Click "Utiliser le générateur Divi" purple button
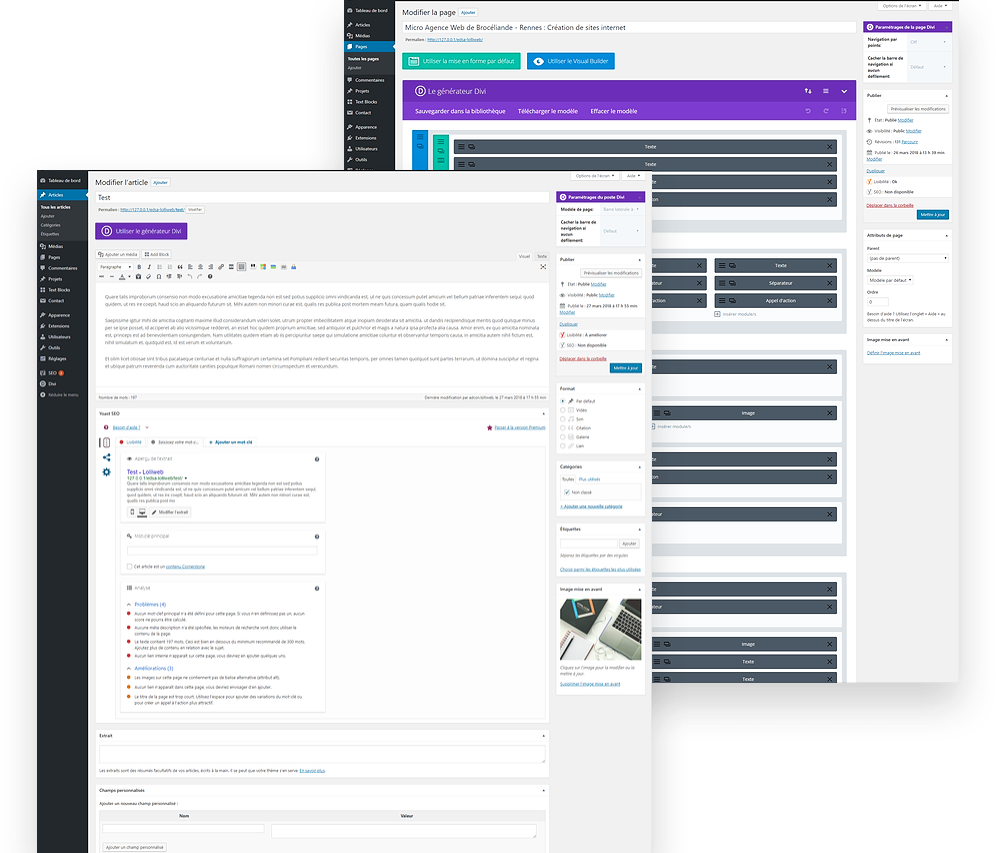The image size is (996, 853). [x=141, y=231]
